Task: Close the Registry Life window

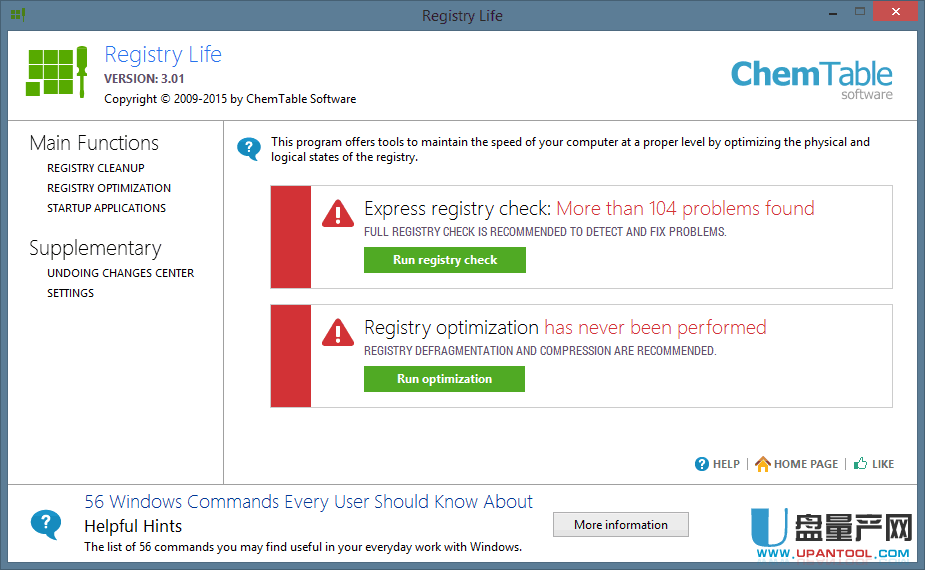Action: click(x=896, y=12)
